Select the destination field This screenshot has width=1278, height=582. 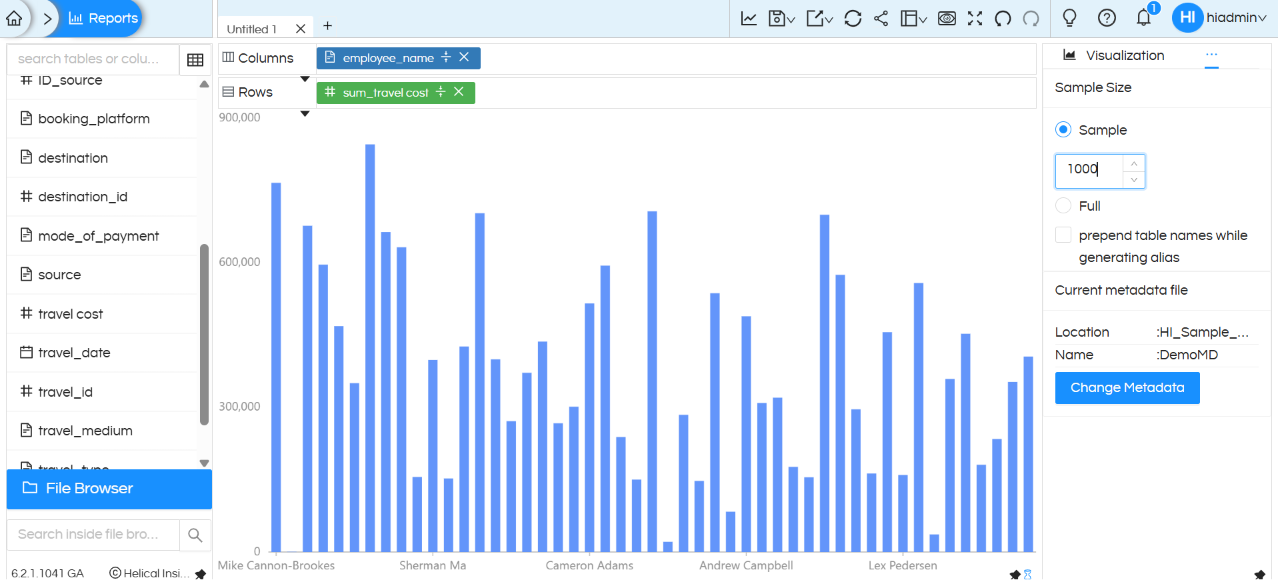102,158
